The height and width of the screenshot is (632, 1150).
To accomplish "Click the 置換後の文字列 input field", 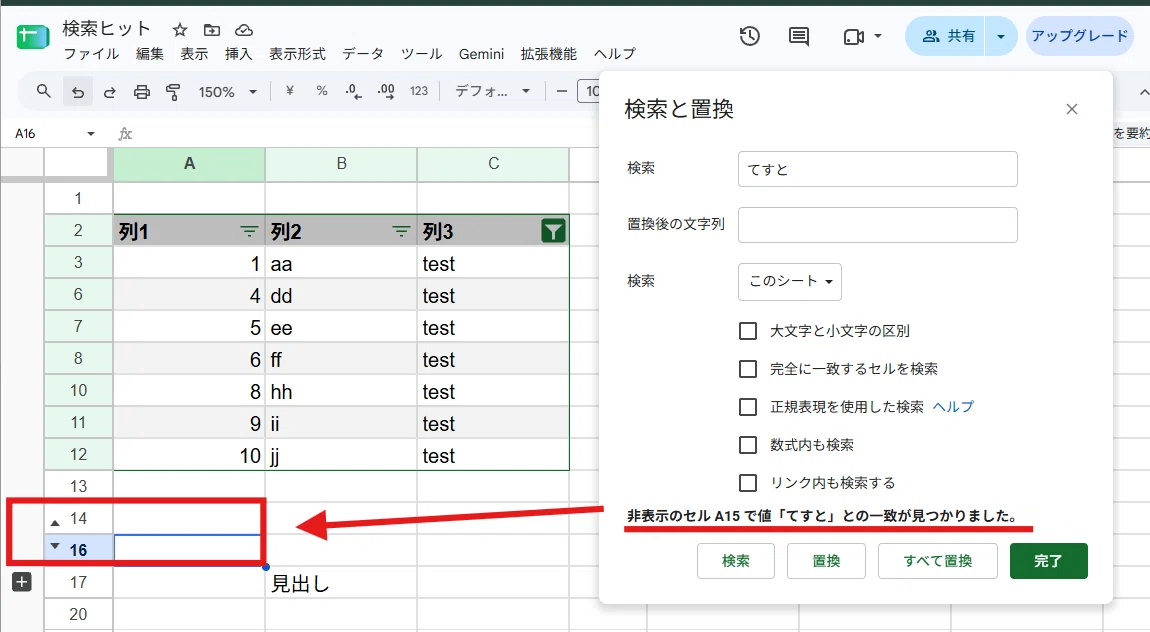I will [877, 224].
